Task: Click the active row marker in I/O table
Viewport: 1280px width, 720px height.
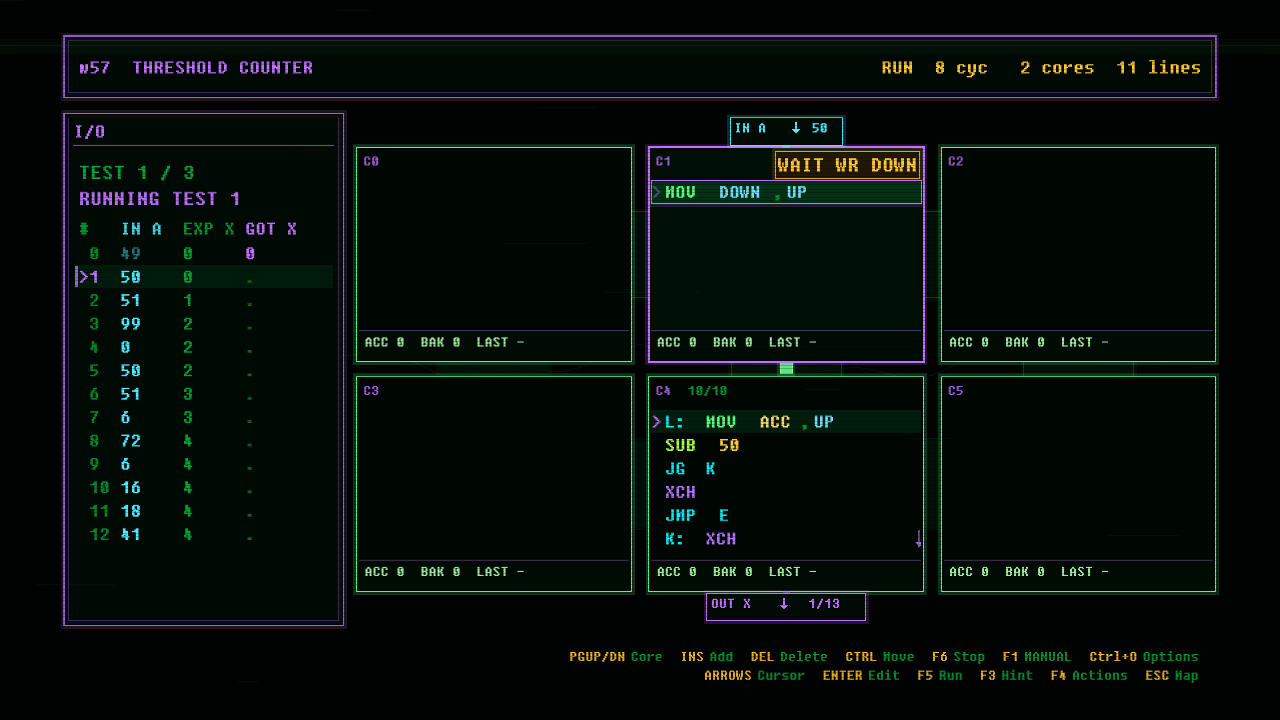Action: (x=84, y=277)
